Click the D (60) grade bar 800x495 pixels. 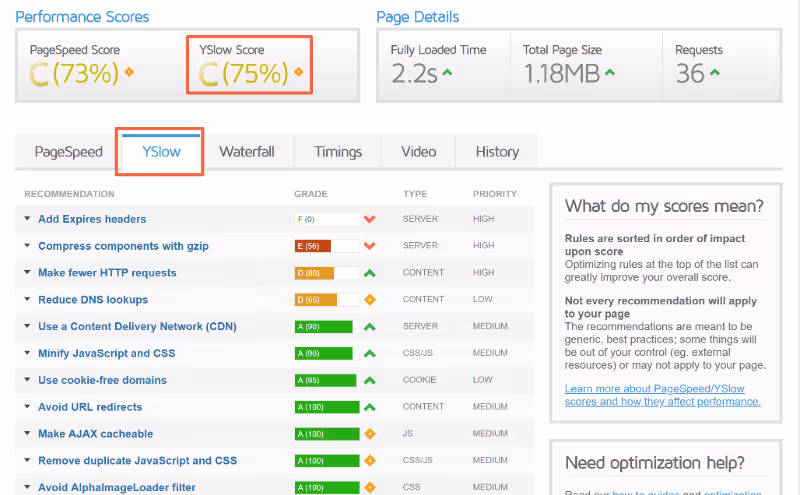(327, 273)
